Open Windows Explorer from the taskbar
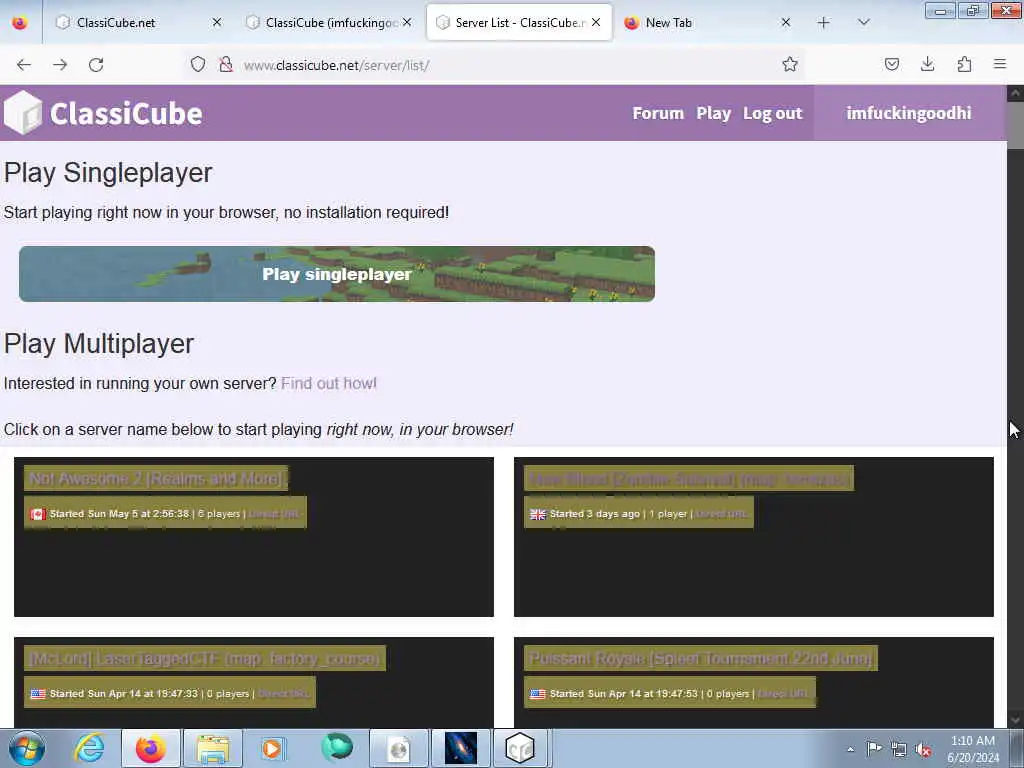The image size is (1024, 768). (212, 748)
